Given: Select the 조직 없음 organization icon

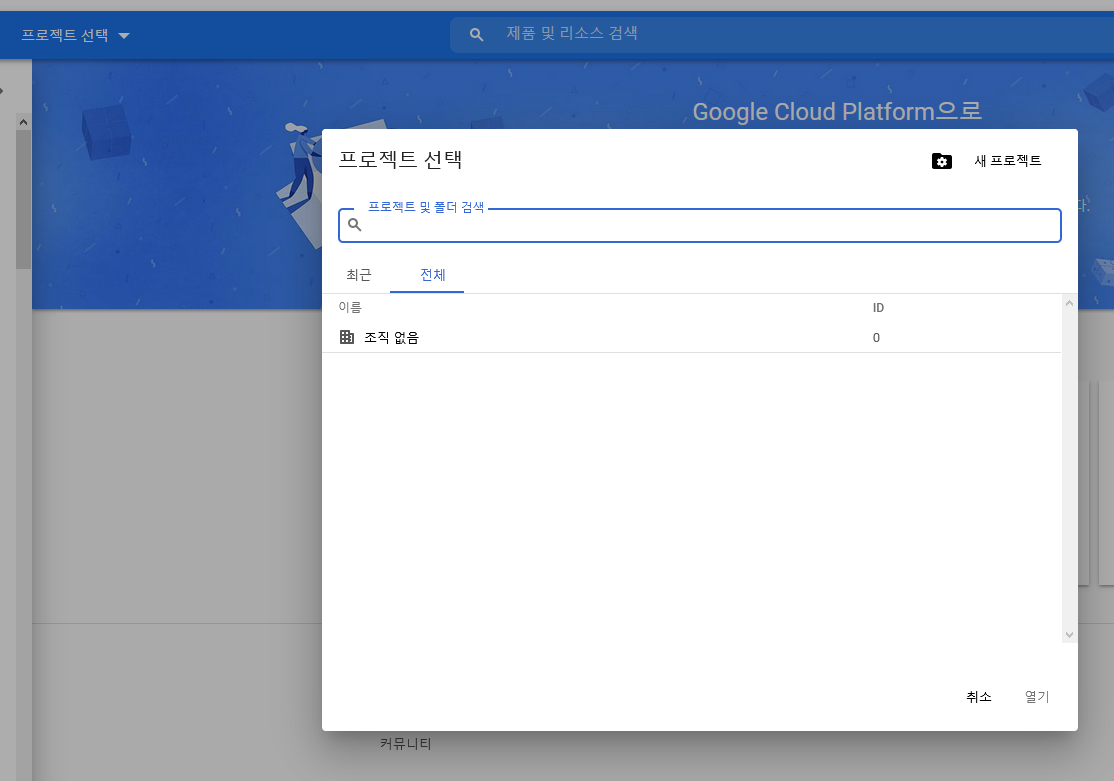Looking at the screenshot, I should point(347,337).
